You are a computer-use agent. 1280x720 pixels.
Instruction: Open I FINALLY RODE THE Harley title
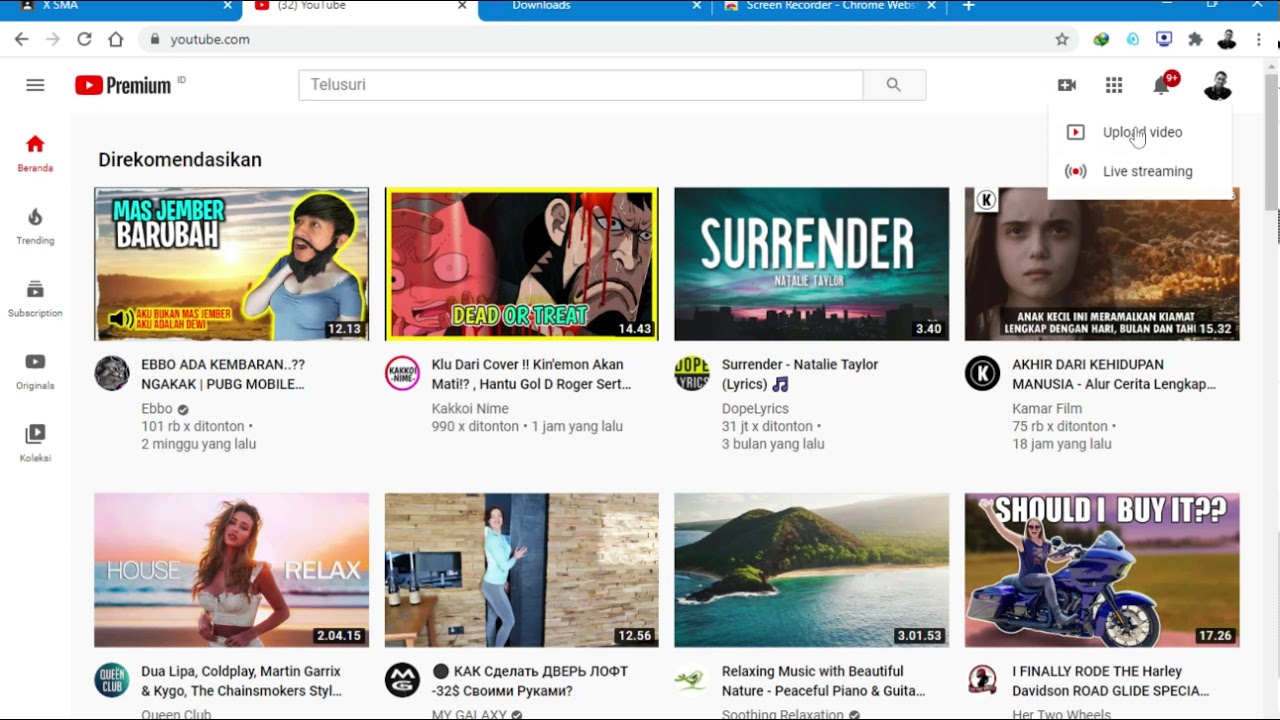coord(1111,681)
